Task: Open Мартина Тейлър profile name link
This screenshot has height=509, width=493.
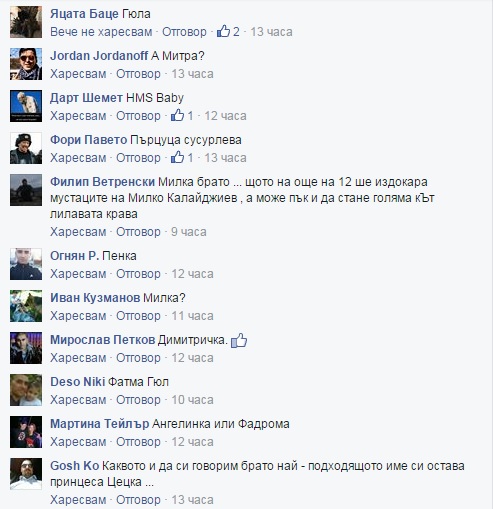Action: (x=100, y=424)
